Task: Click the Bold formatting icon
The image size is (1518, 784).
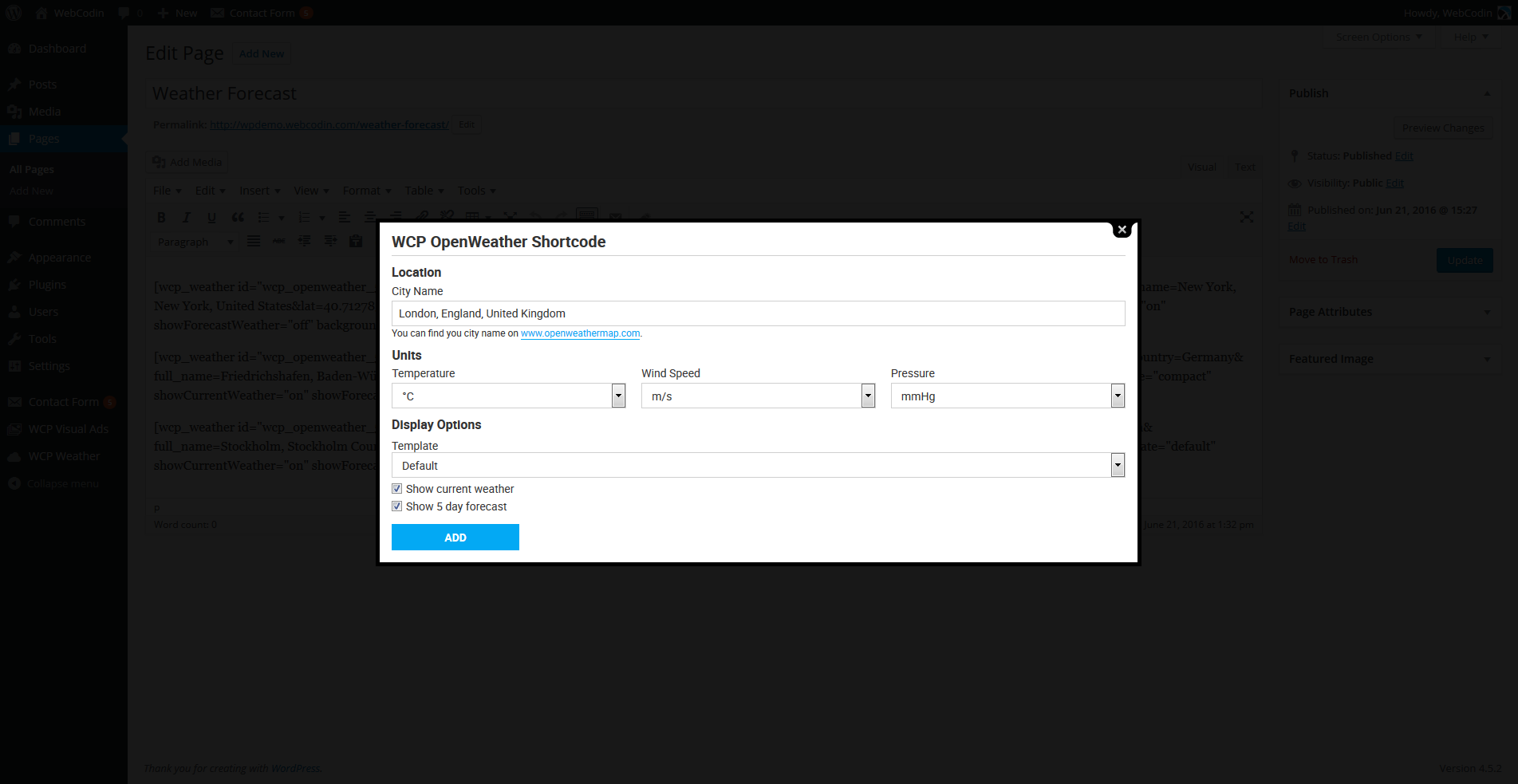Action: coord(161,217)
